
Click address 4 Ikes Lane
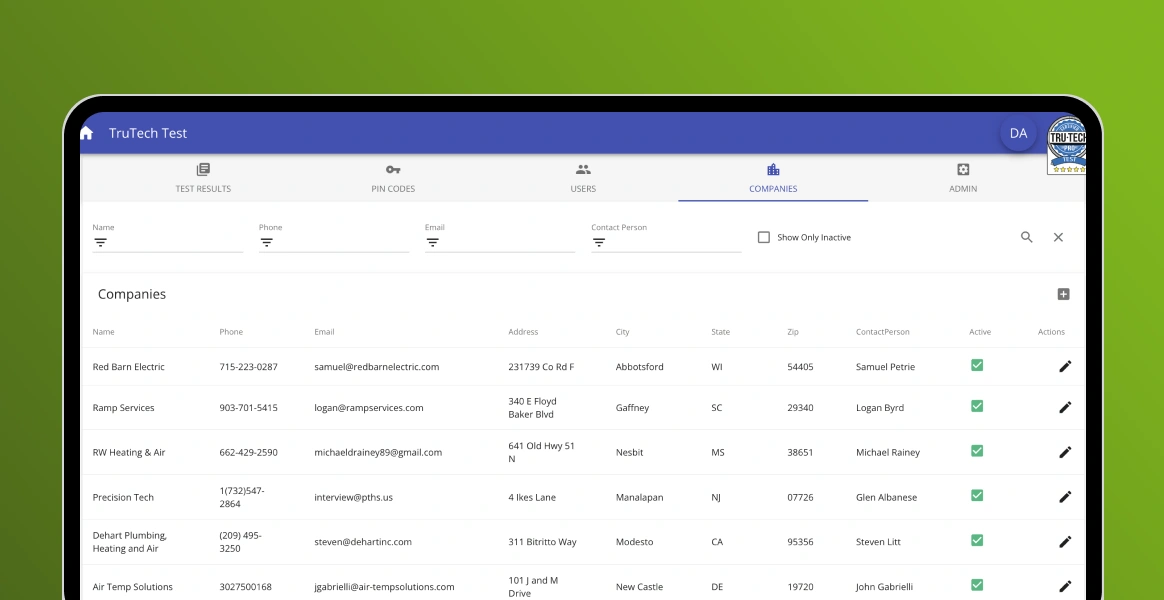click(x=532, y=498)
